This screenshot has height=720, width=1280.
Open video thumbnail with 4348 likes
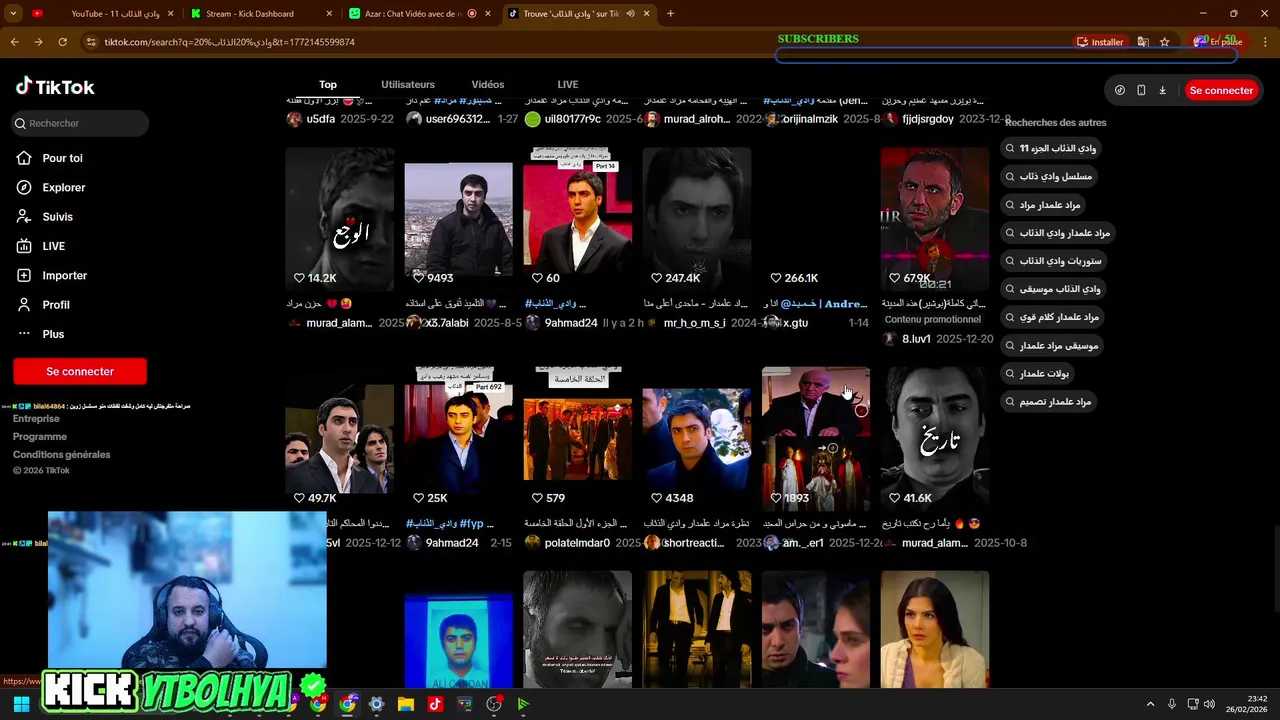pyautogui.click(x=697, y=439)
